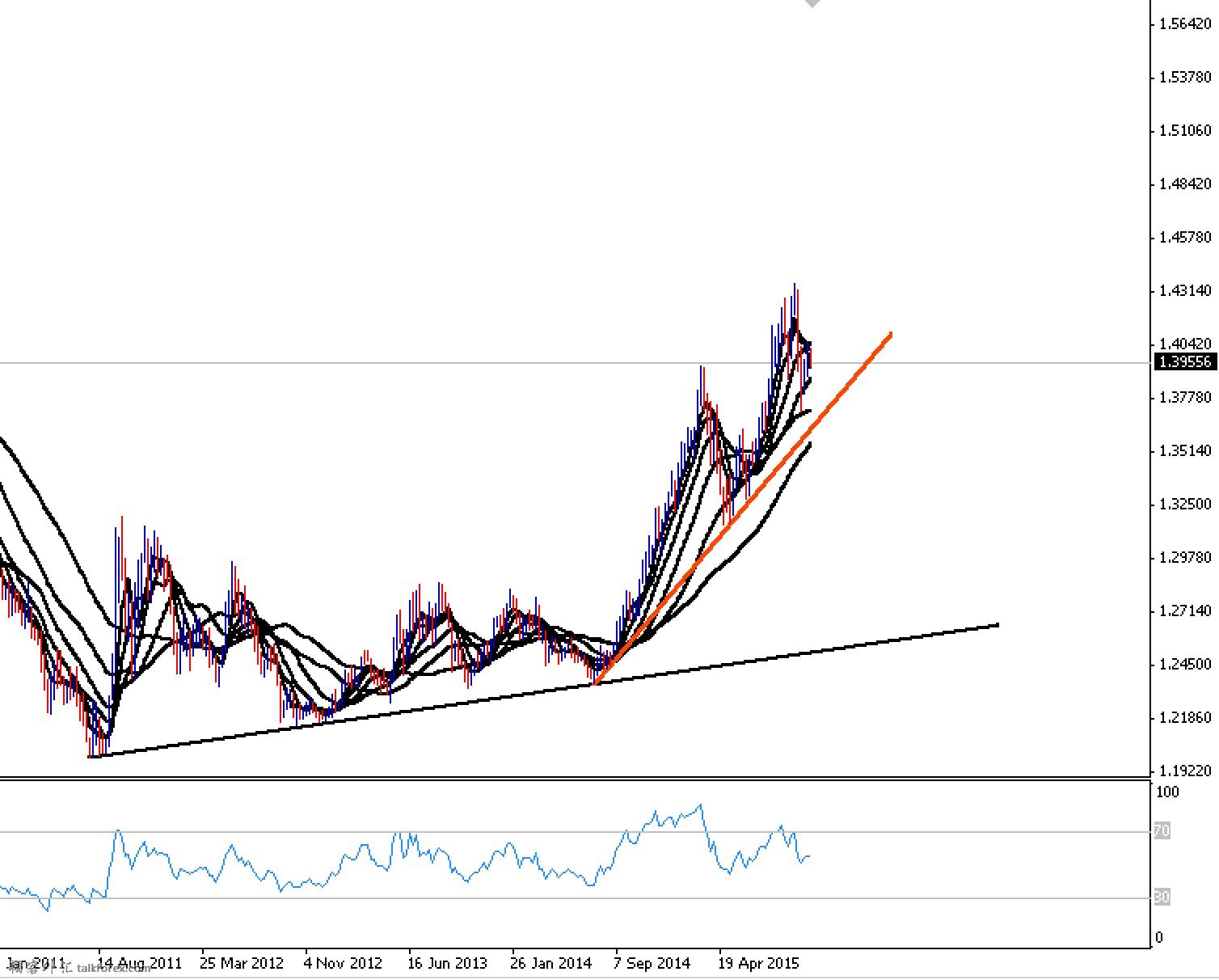This screenshot has height=980, width=1219.
Task: Click the 1.24500 price axis label
Action: tap(1185, 664)
